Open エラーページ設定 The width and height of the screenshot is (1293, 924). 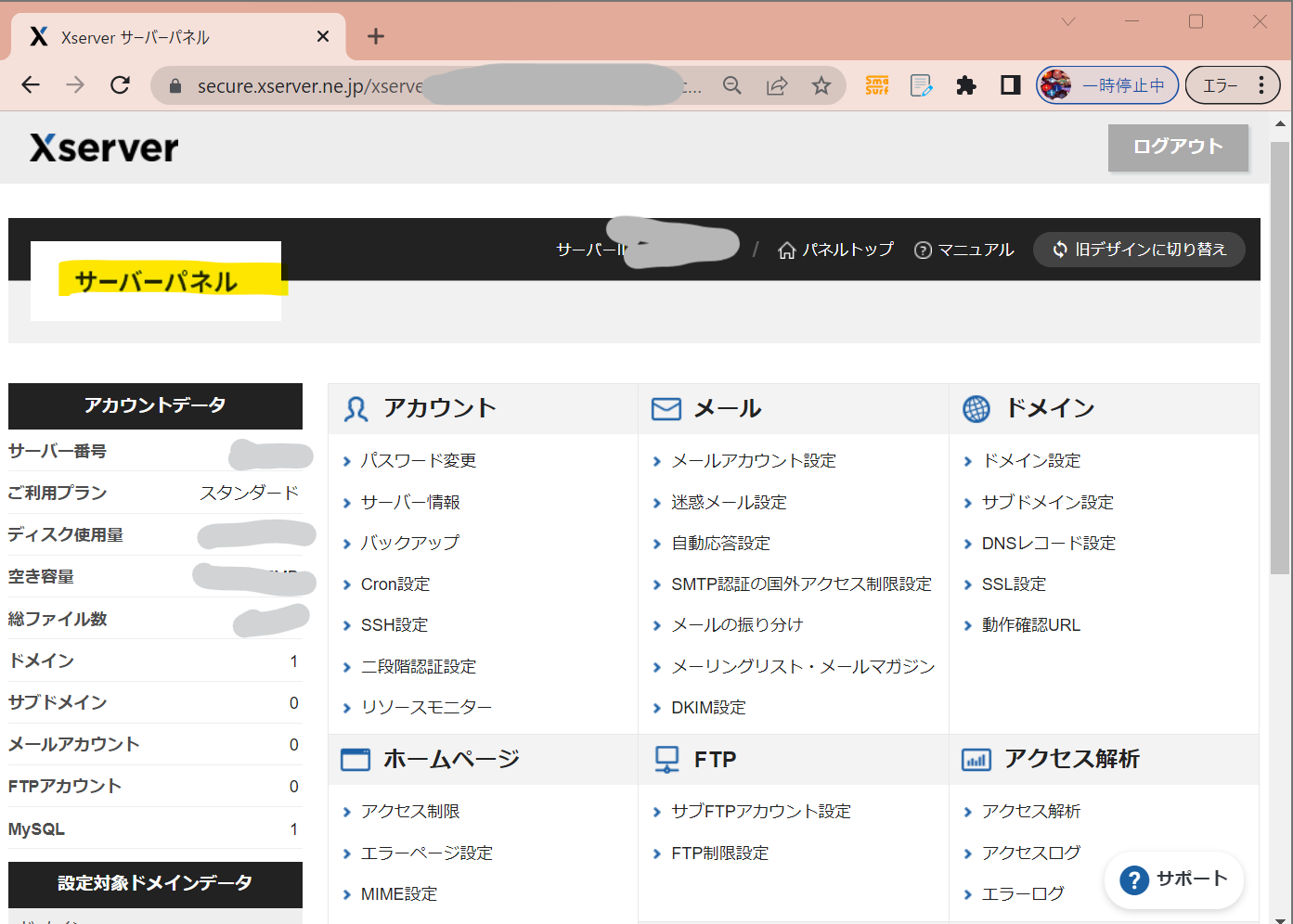click(427, 853)
